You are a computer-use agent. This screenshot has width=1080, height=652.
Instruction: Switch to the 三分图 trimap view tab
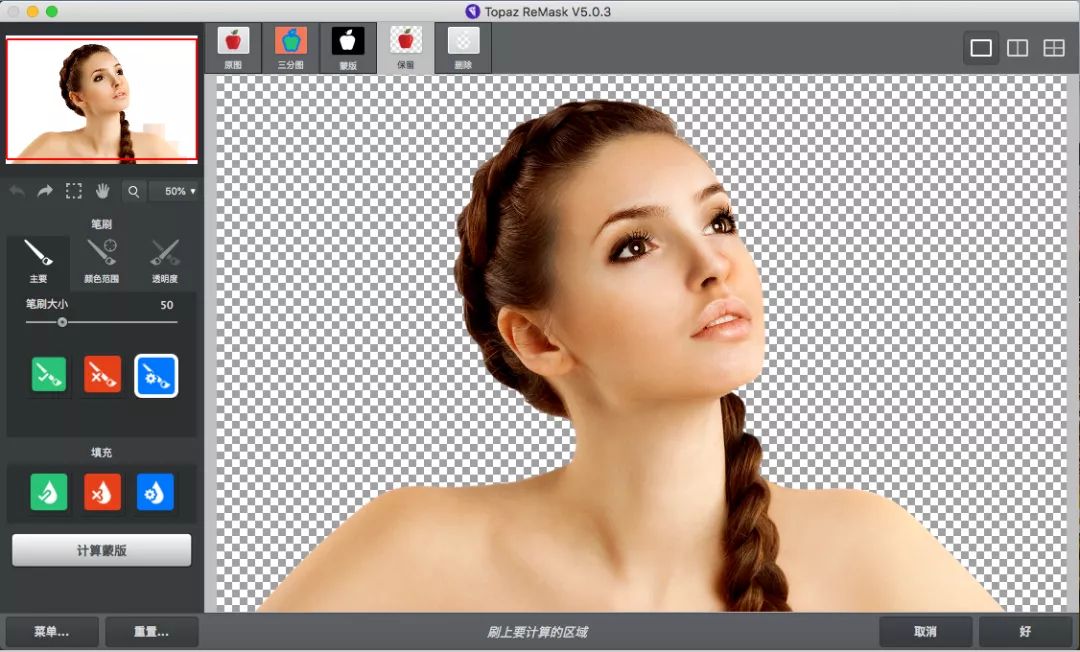(x=291, y=48)
